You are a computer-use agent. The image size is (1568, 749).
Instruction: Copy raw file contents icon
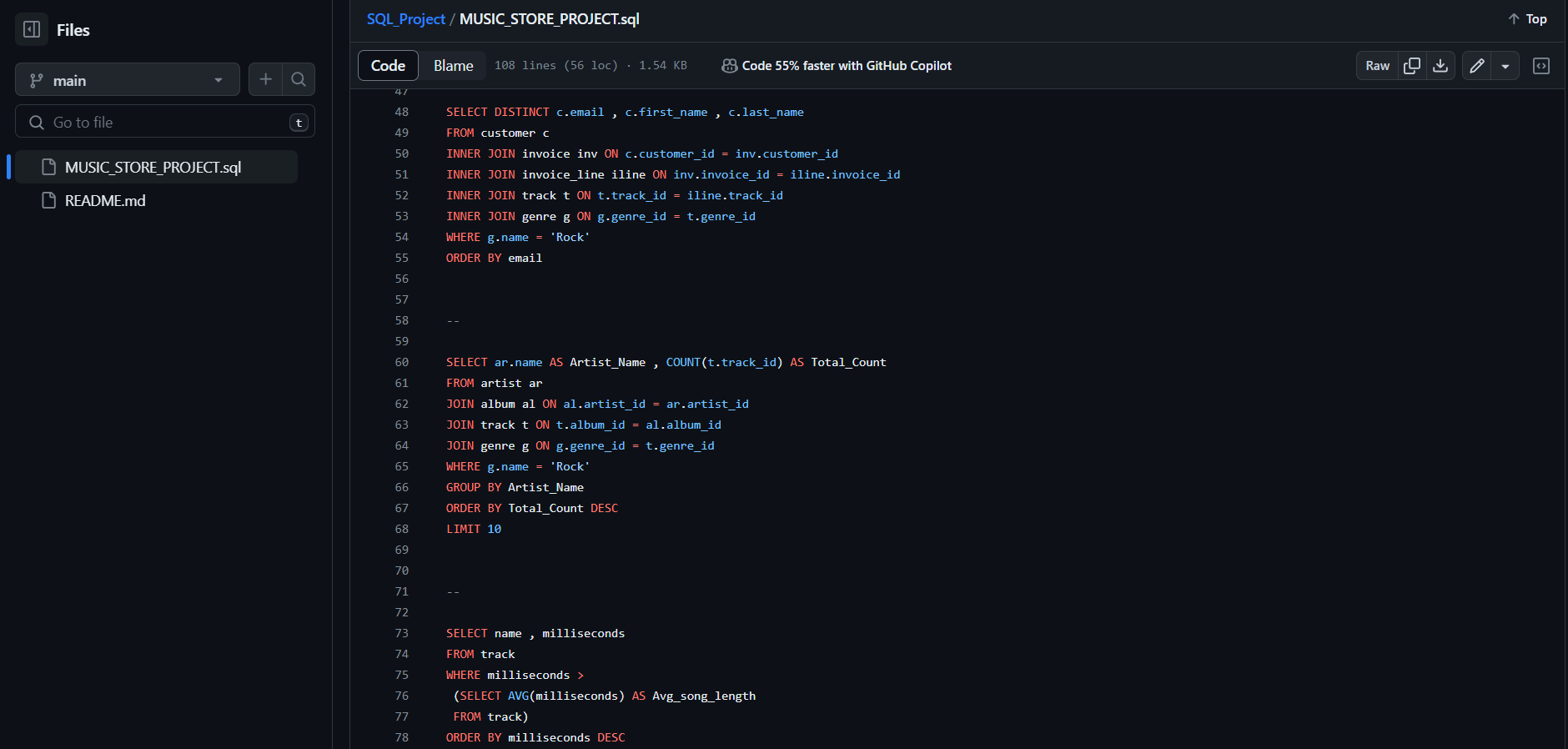1412,66
